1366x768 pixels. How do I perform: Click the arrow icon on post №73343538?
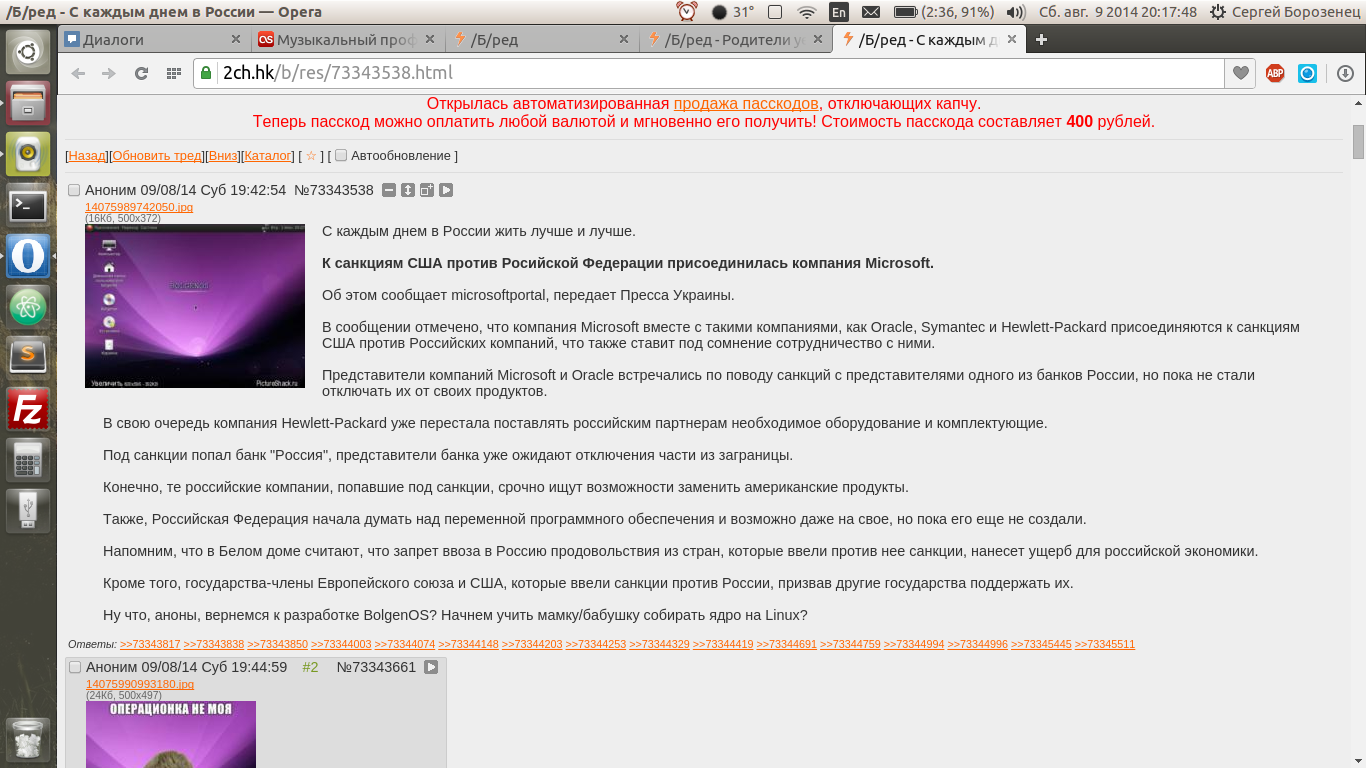(x=446, y=190)
